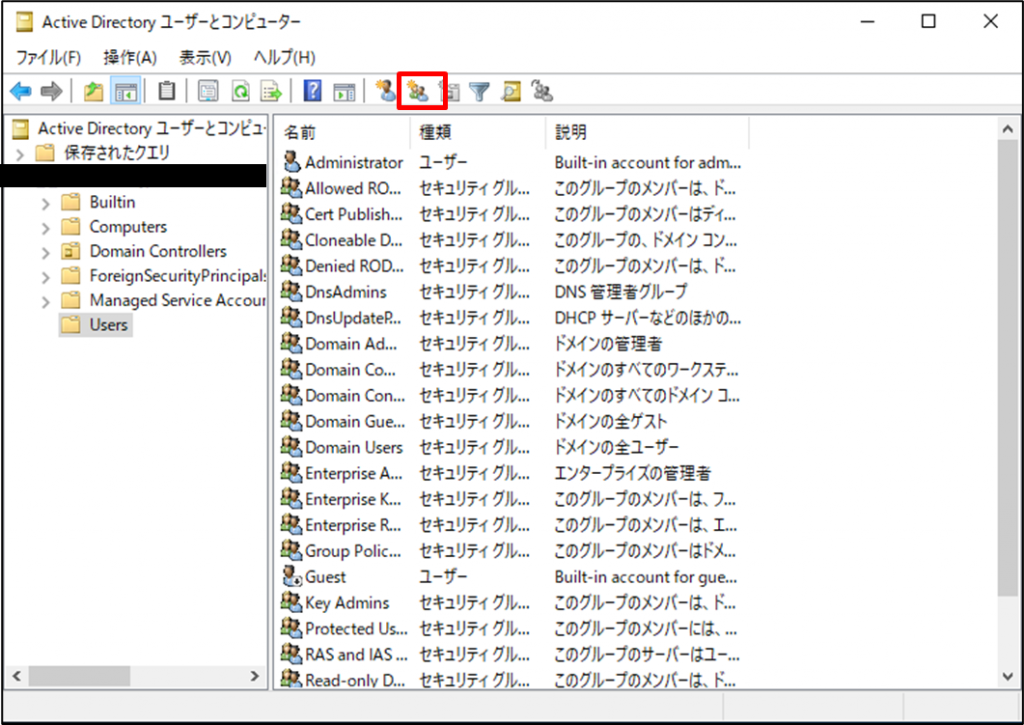Select the Domain Ad... group row
The image size is (1024, 725).
[x=511, y=343]
